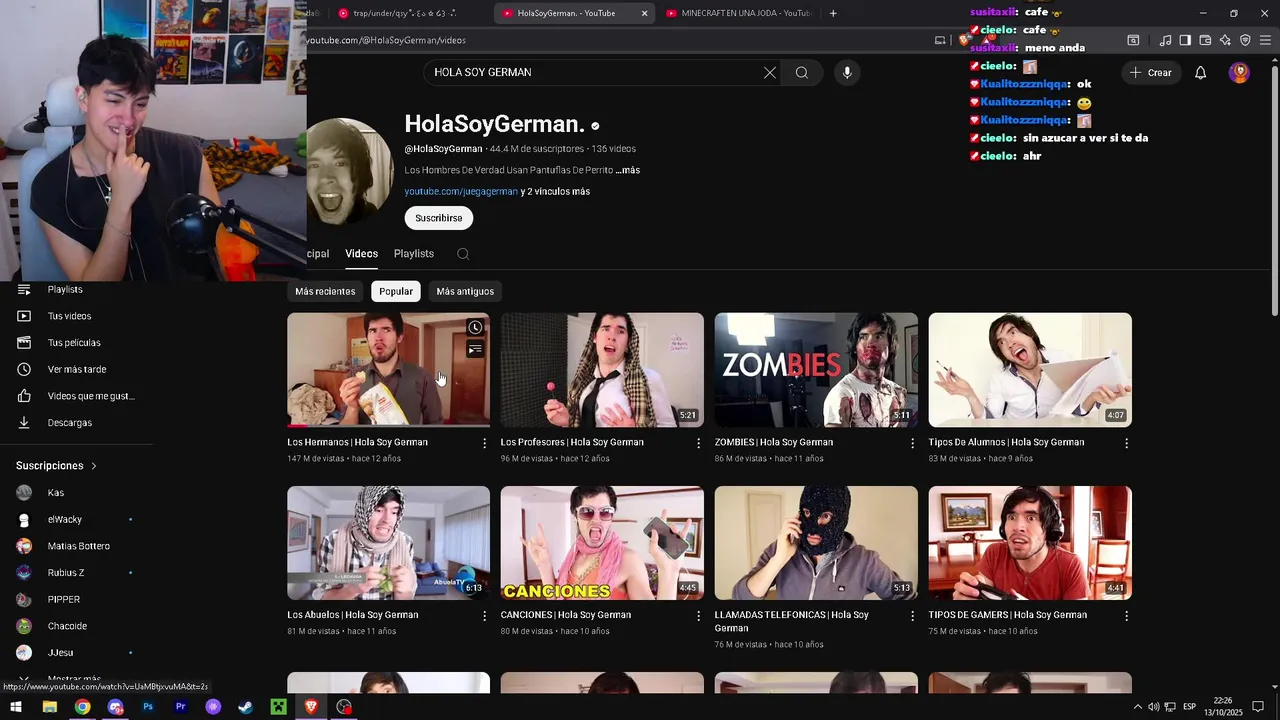
Task: Show hidden system tray icons
Action: (x=1137, y=707)
